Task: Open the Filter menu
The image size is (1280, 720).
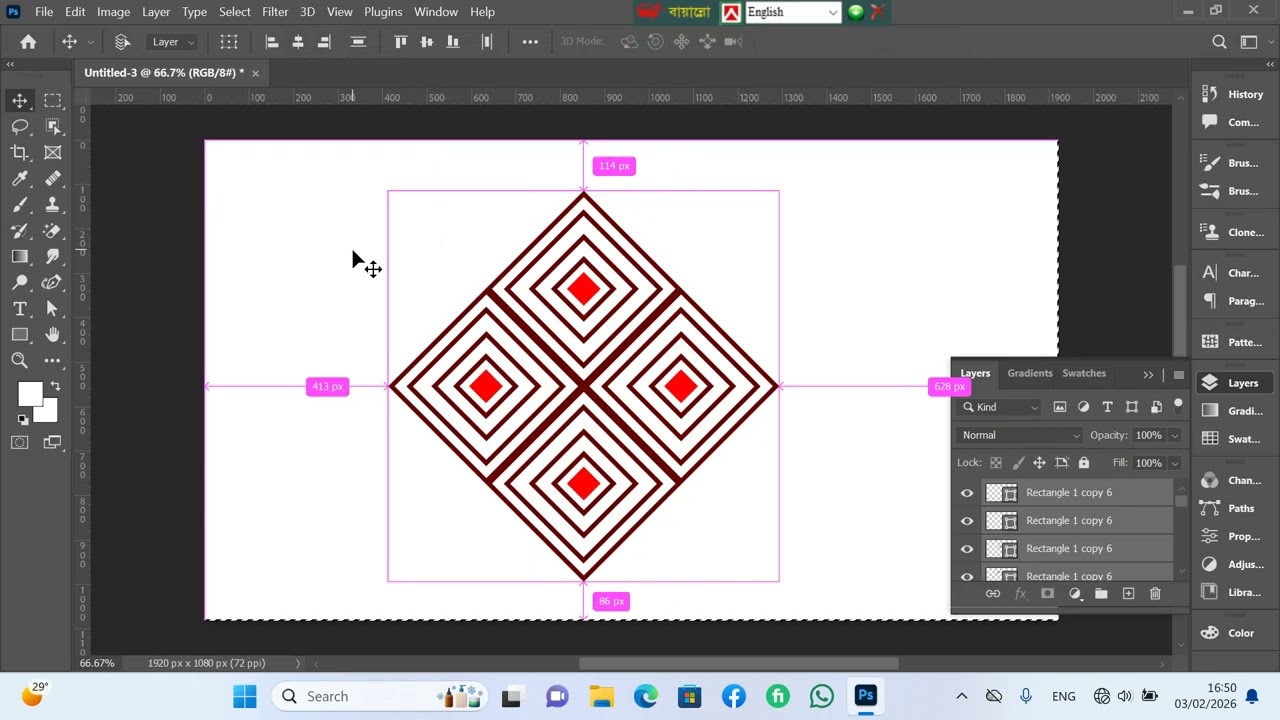Action: click(275, 12)
